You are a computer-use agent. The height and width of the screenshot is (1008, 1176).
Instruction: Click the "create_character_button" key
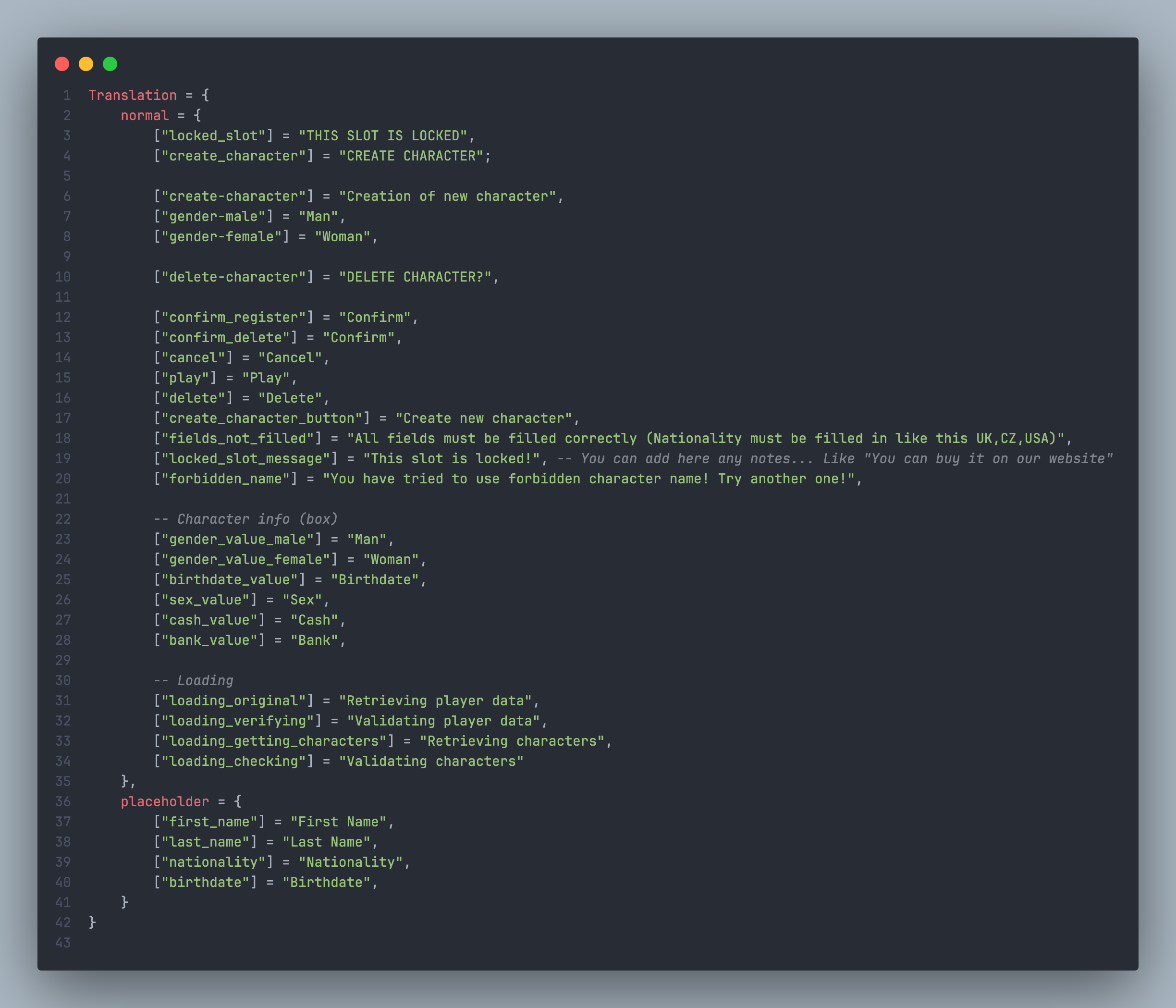262,418
